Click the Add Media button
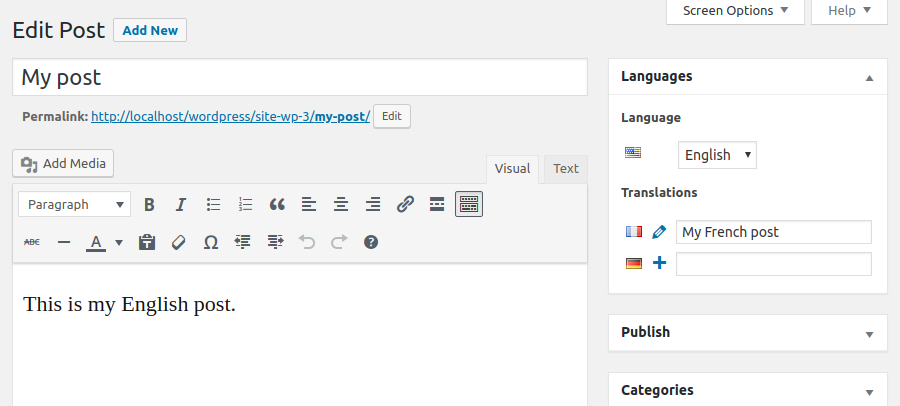The width and height of the screenshot is (900, 406). [x=64, y=163]
